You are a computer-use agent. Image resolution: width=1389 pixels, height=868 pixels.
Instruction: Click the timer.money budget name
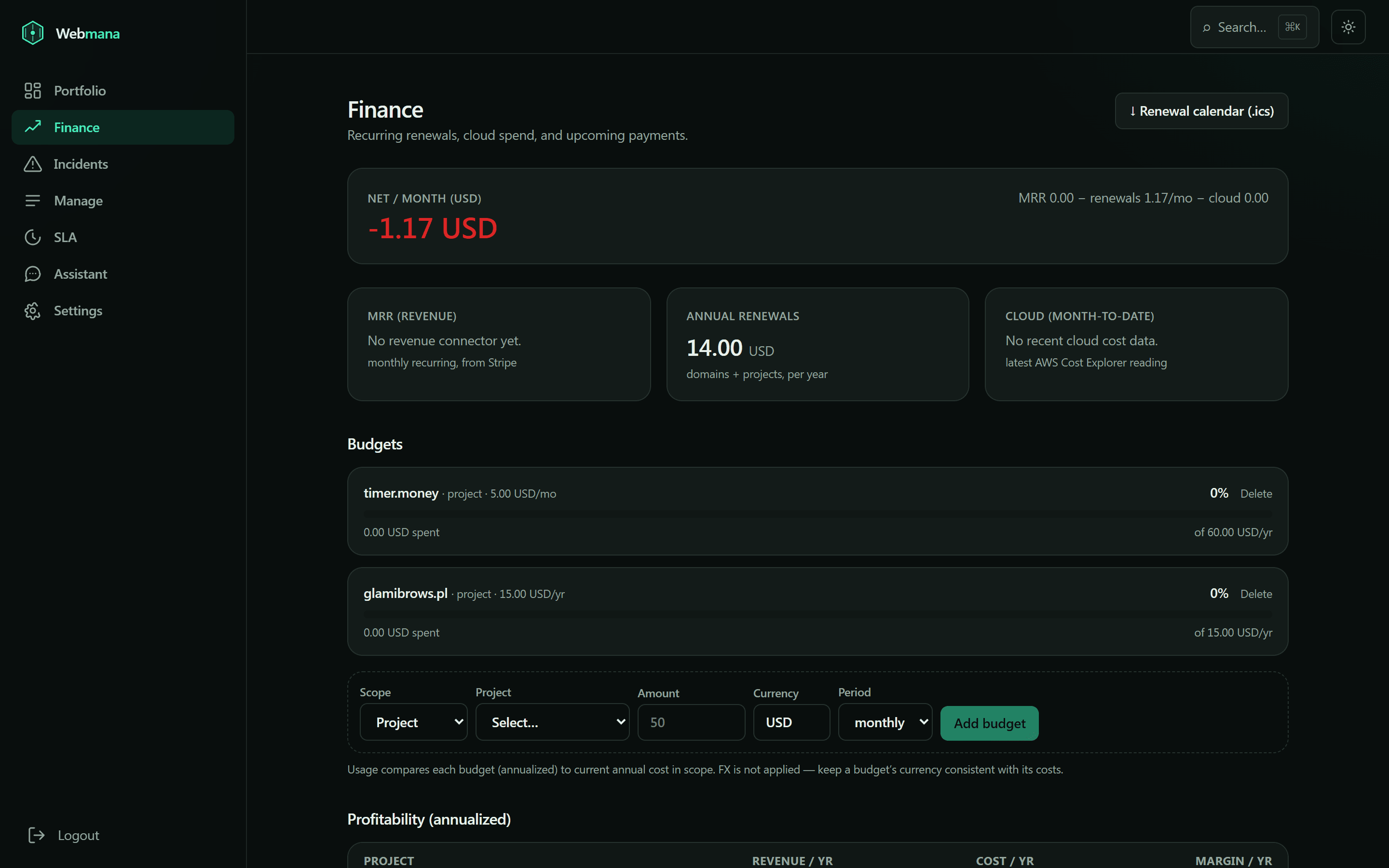401,493
